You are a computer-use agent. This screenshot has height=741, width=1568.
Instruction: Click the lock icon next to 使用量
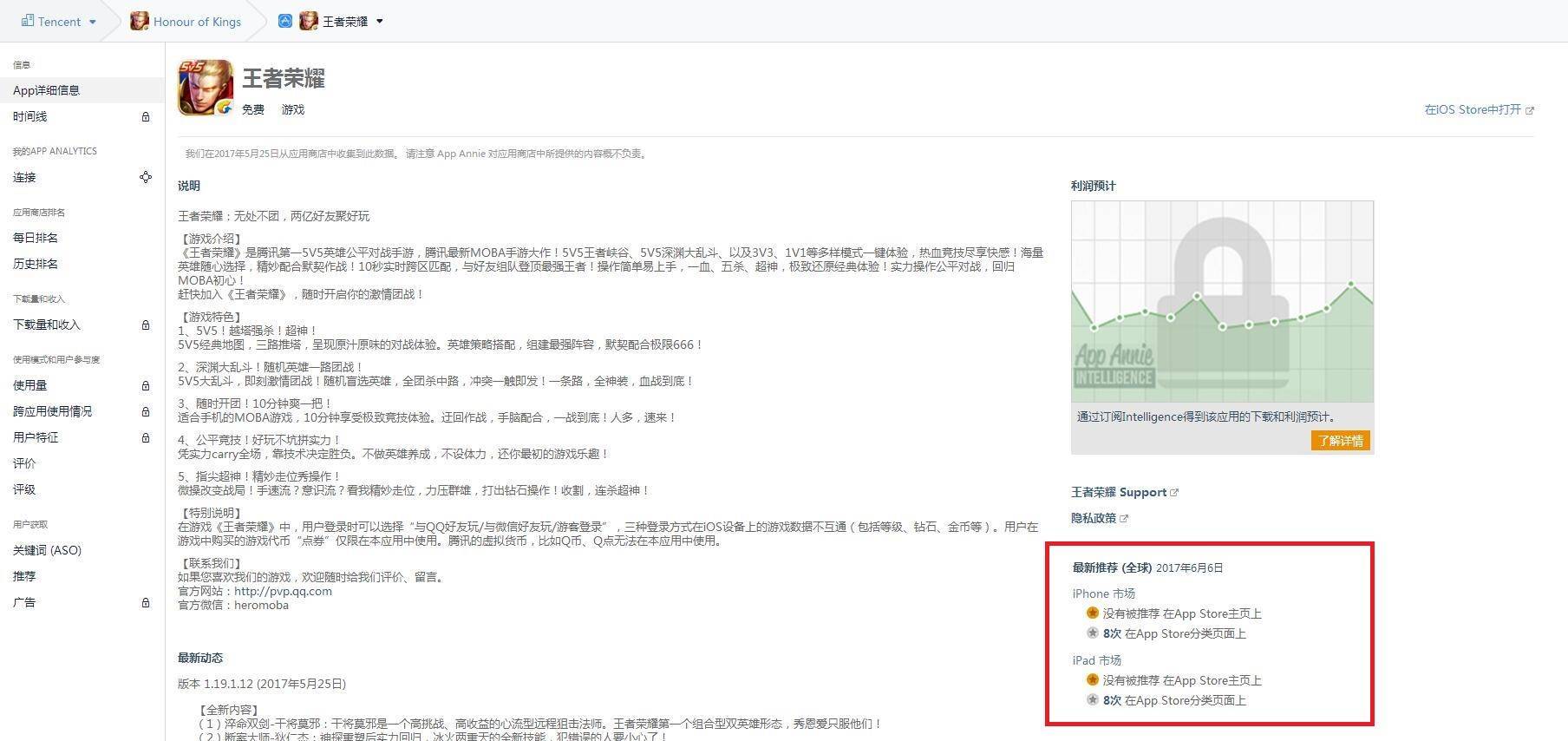(x=146, y=385)
